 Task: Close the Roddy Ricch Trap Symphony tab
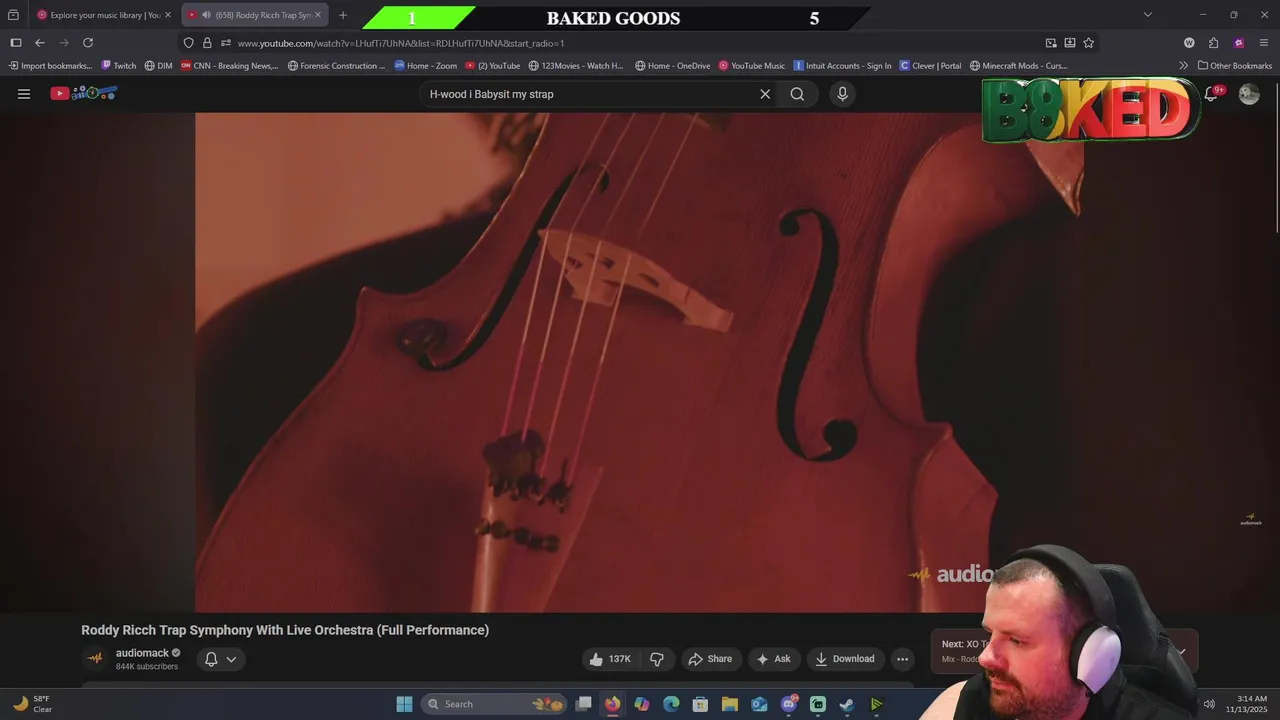click(x=318, y=15)
